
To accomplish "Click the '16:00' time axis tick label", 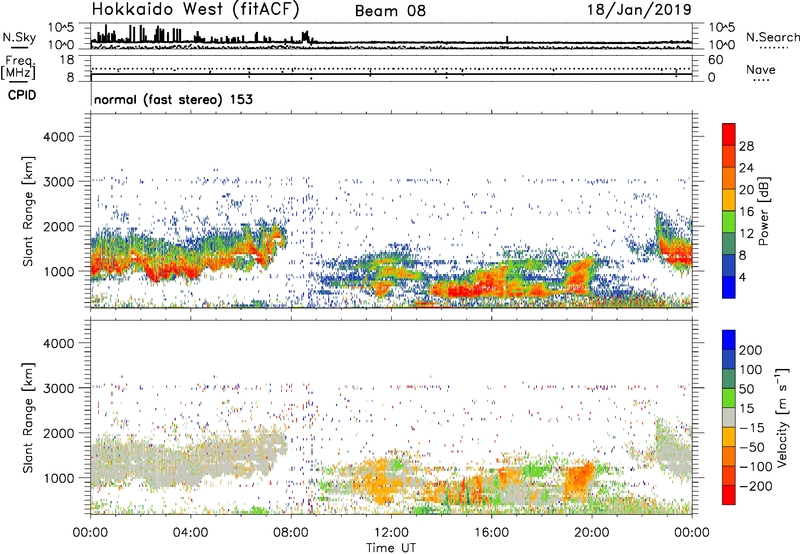I will pyautogui.click(x=491, y=533).
